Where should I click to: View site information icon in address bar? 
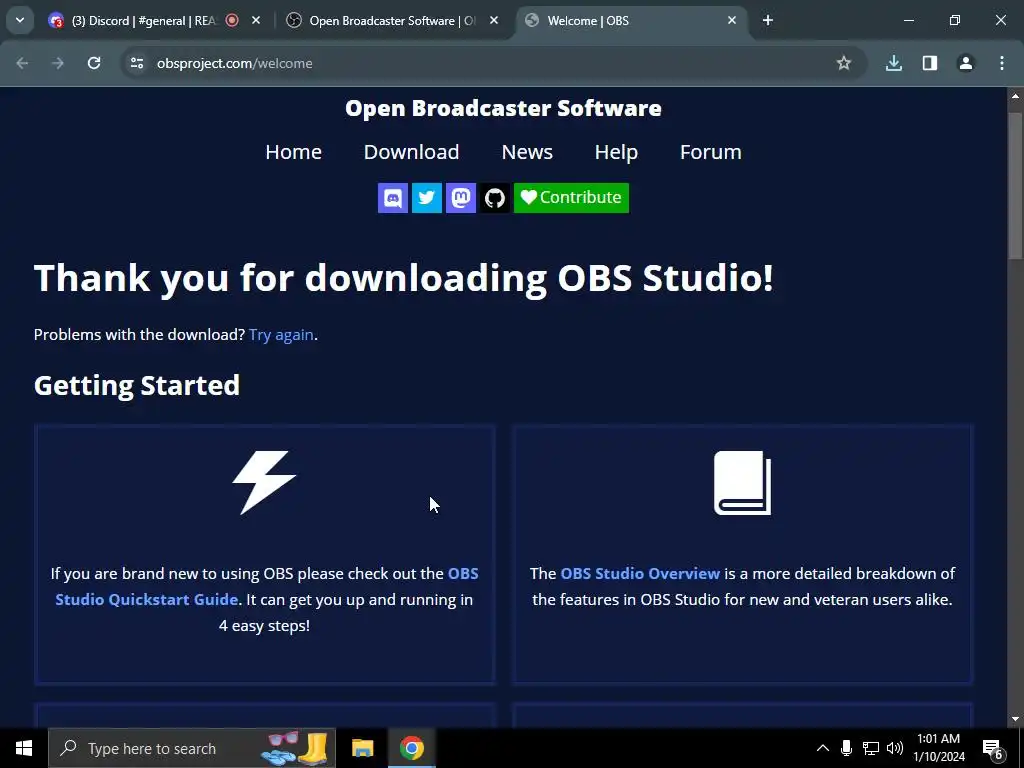click(137, 63)
